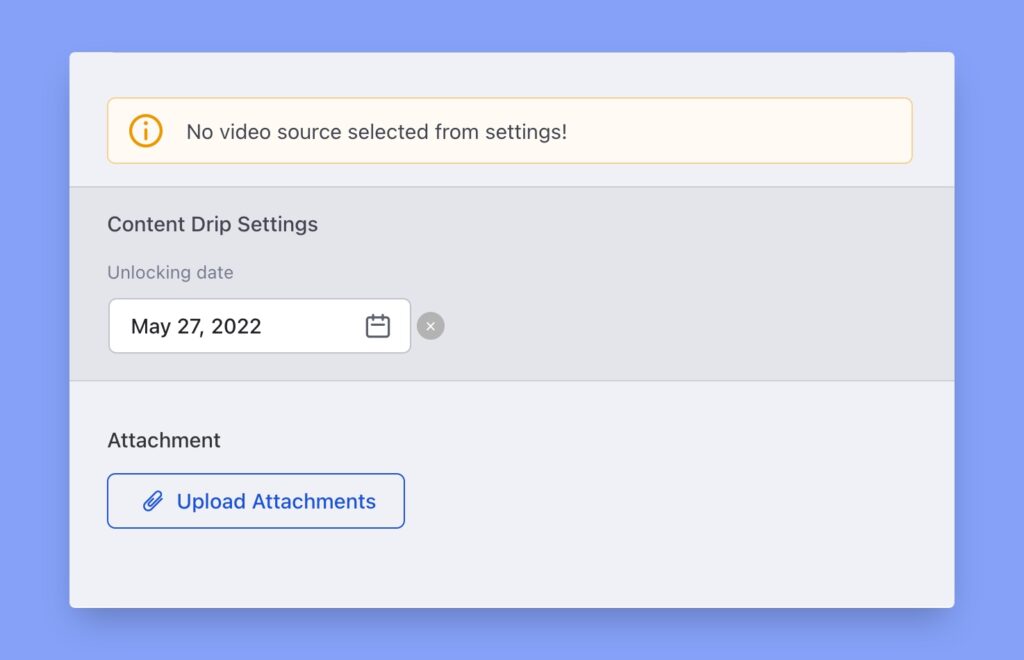Image resolution: width=1024 pixels, height=660 pixels.
Task: Click the Unlocking date label
Action: pos(170,272)
